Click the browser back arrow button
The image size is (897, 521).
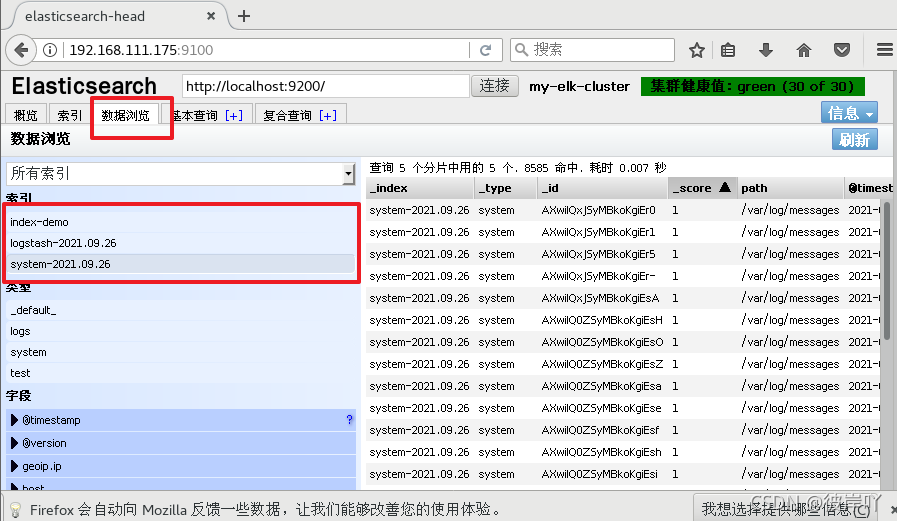[21, 50]
